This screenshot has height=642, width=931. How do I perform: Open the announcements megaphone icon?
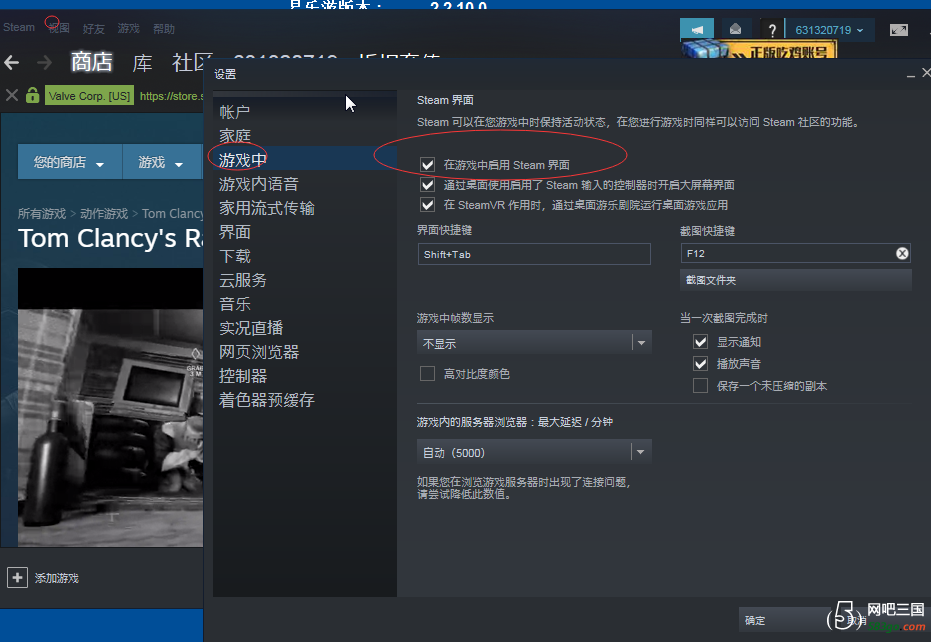coord(696,30)
